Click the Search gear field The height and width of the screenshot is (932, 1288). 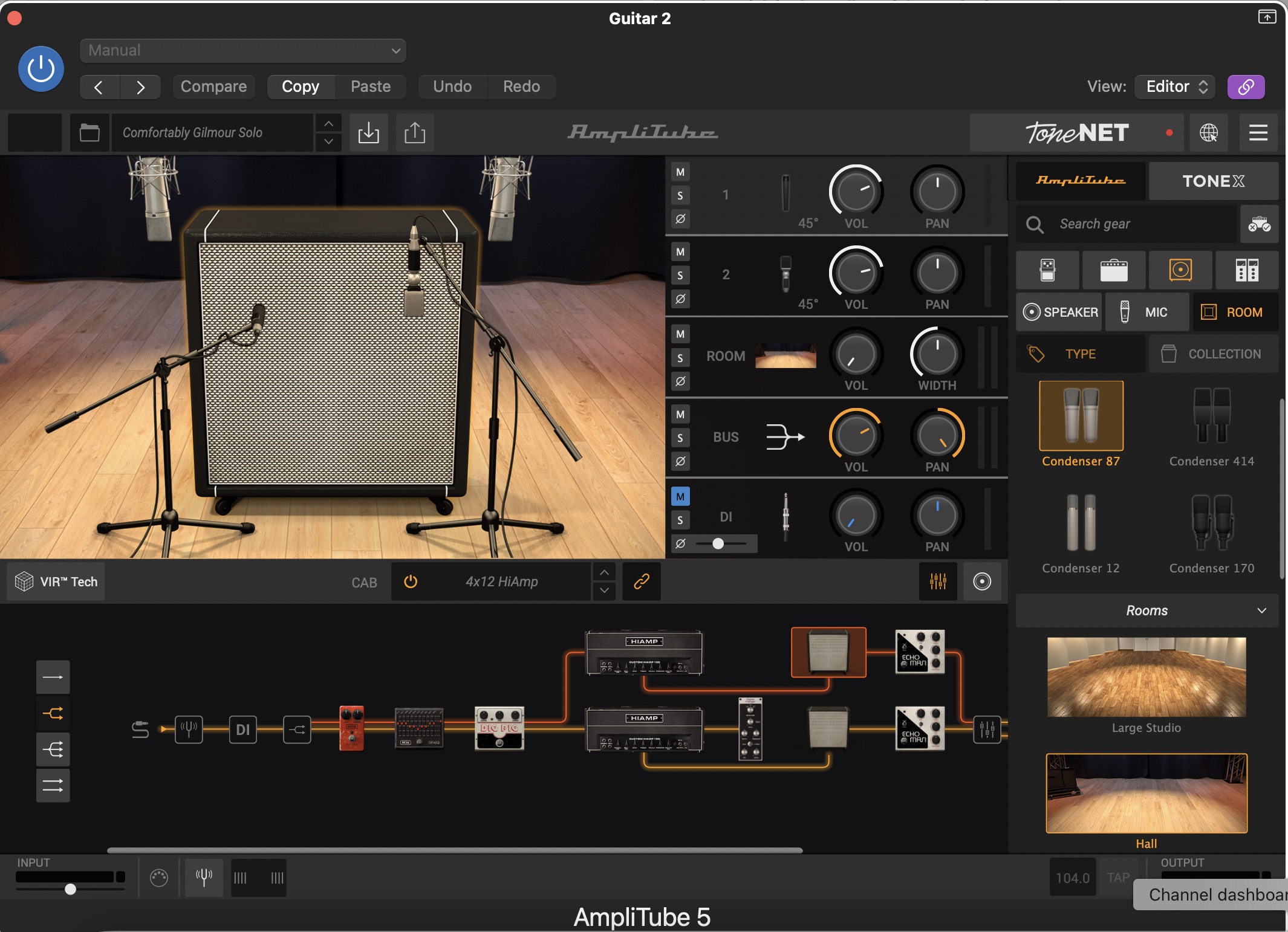click(x=1127, y=224)
